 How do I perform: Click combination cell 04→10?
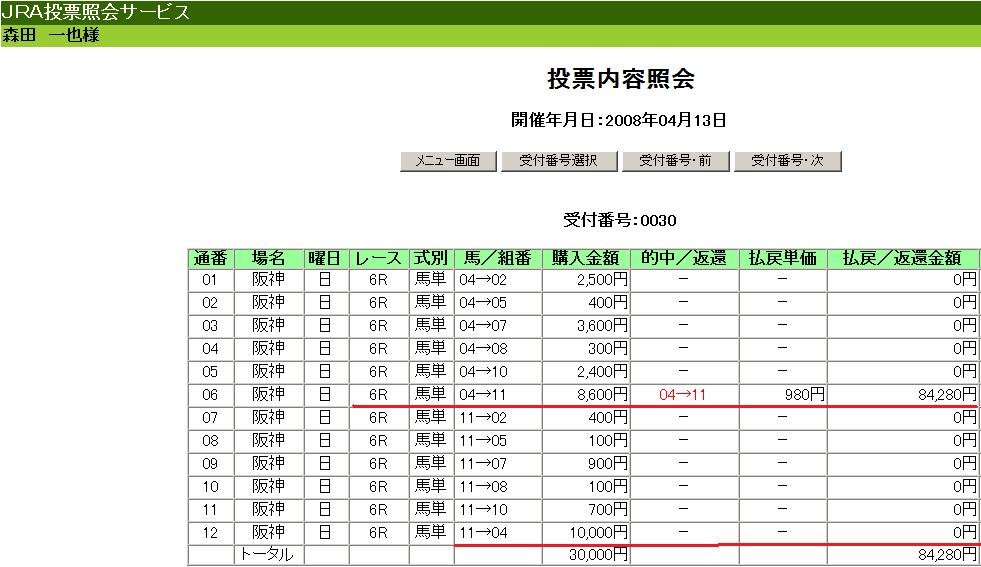point(483,372)
